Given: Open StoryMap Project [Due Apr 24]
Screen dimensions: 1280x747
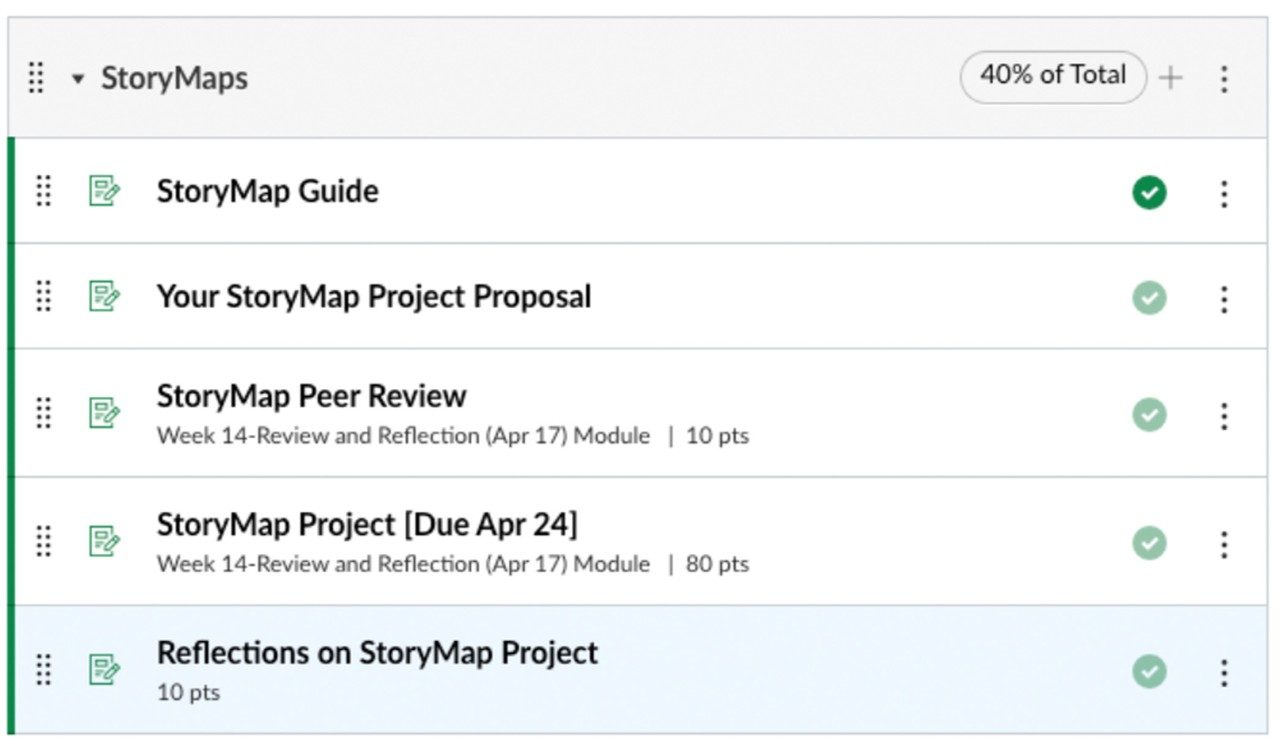Looking at the screenshot, I should coord(367,524).
